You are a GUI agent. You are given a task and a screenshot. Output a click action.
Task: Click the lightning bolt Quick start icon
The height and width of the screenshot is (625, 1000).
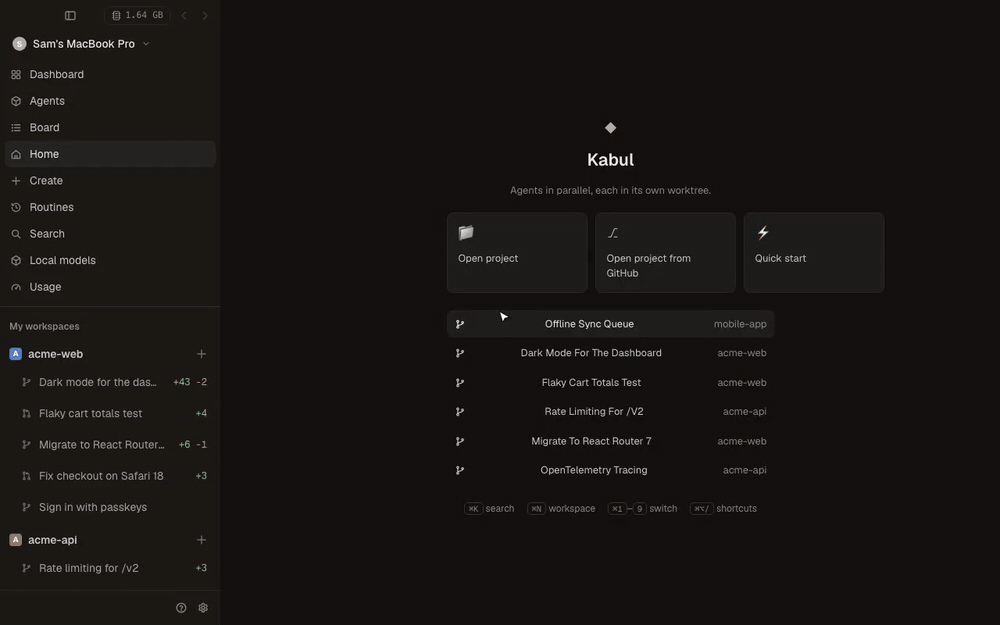pyautogui.click(x=763, y=232)
